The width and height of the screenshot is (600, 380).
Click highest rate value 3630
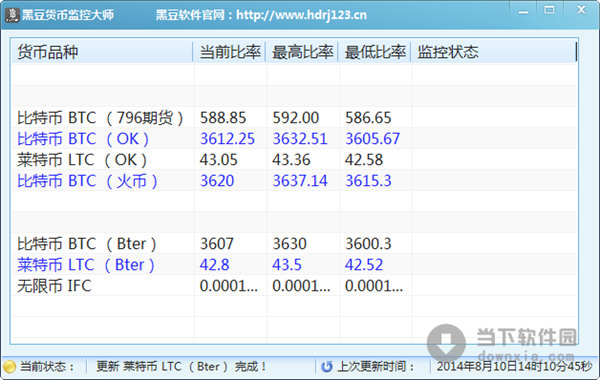tap(289, 243)
